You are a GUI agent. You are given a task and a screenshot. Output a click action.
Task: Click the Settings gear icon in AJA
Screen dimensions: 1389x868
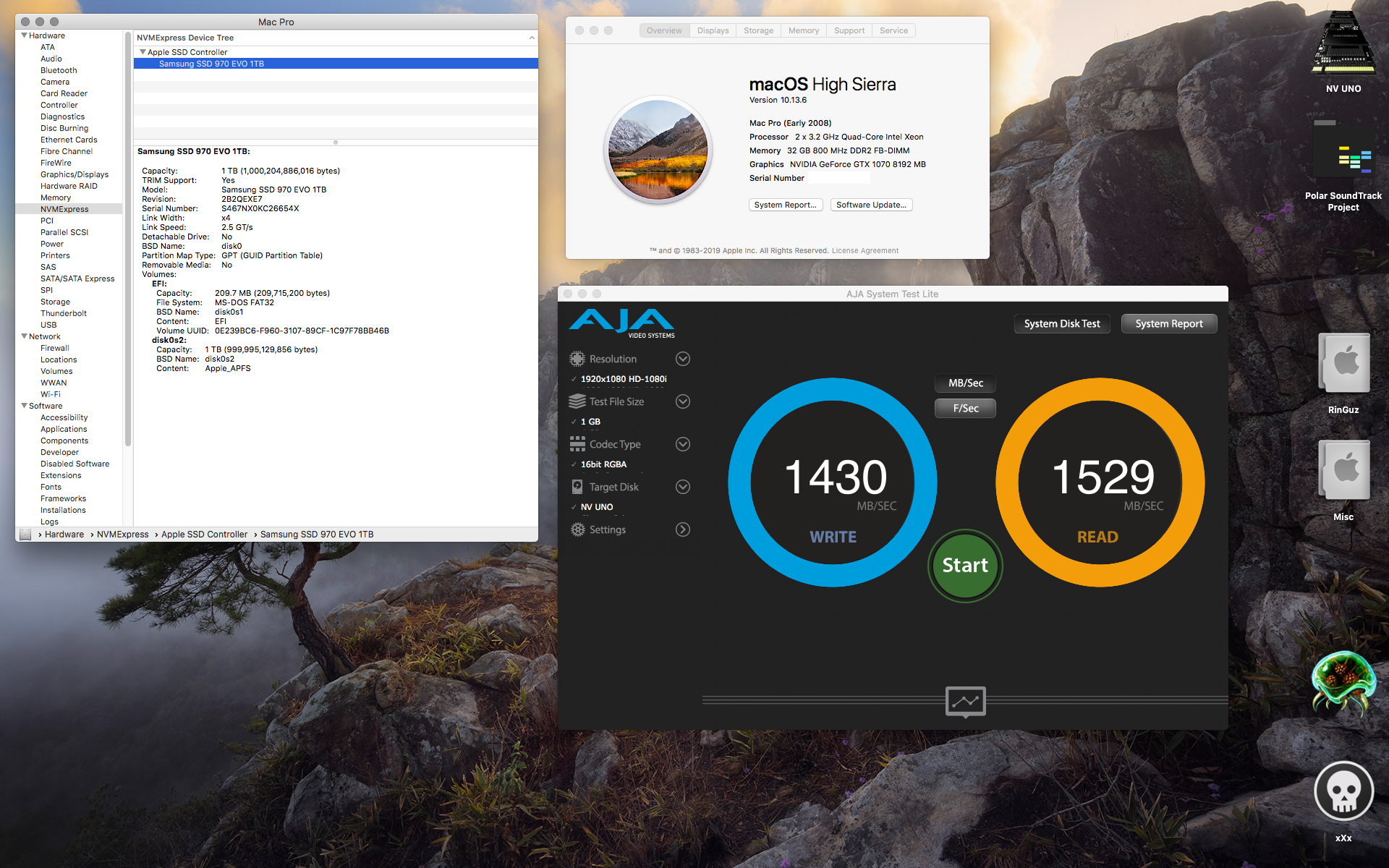click(x=577, y=529)
